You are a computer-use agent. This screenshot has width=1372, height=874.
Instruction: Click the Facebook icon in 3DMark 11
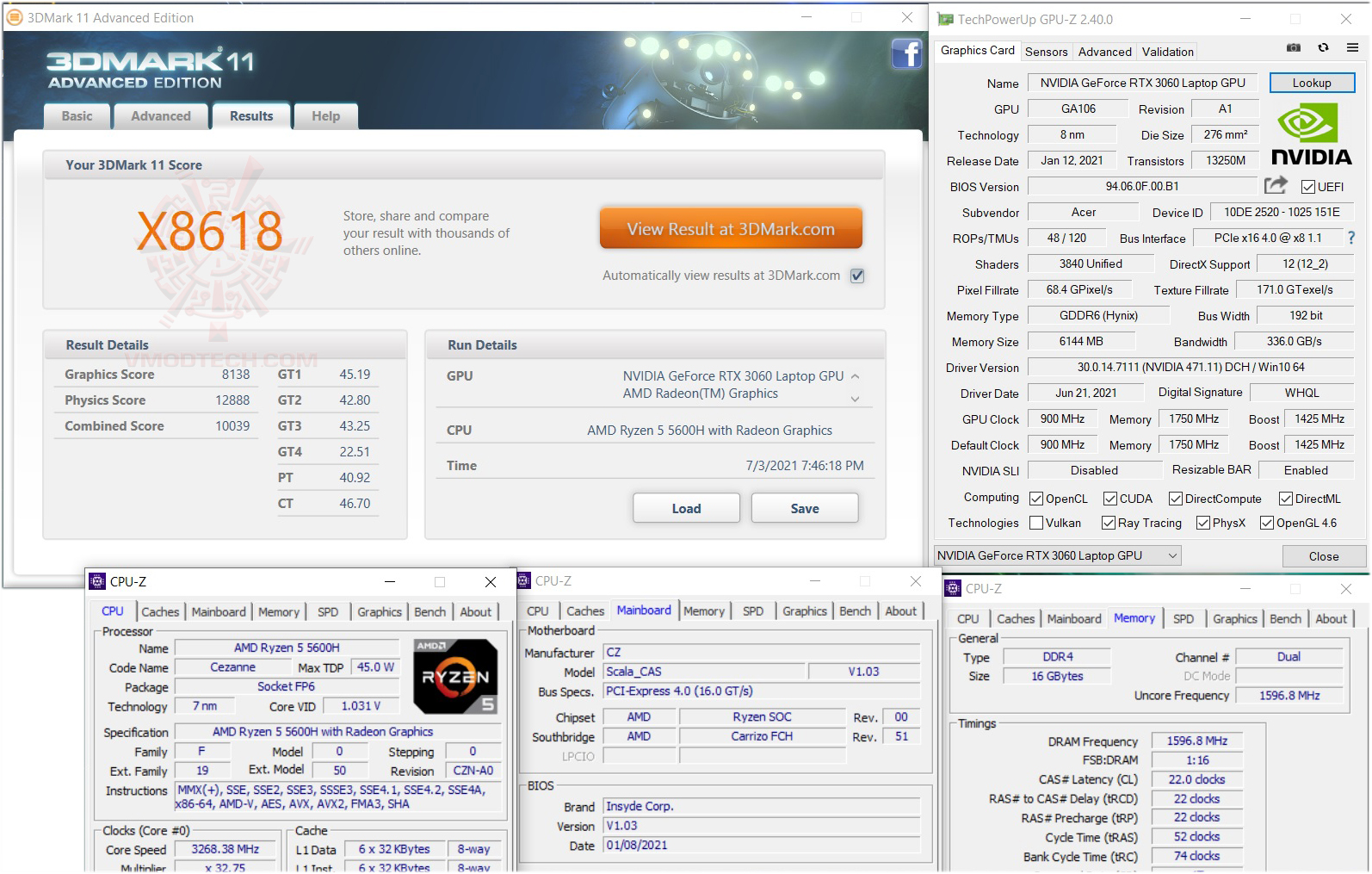pyautogui.click(x=906, y=54)
